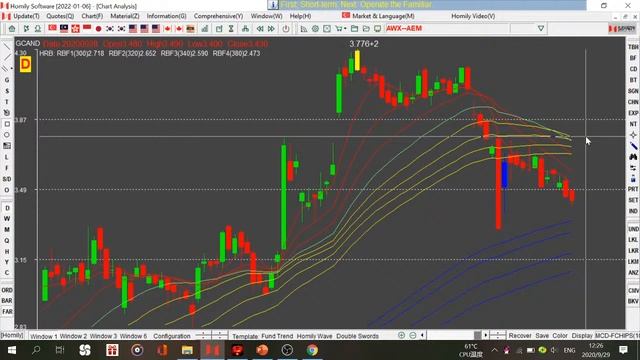The height and width of the screenshot is (360, 640).
Task: Click the crosshair icon in right sidebar
Action: coord(633,135)
